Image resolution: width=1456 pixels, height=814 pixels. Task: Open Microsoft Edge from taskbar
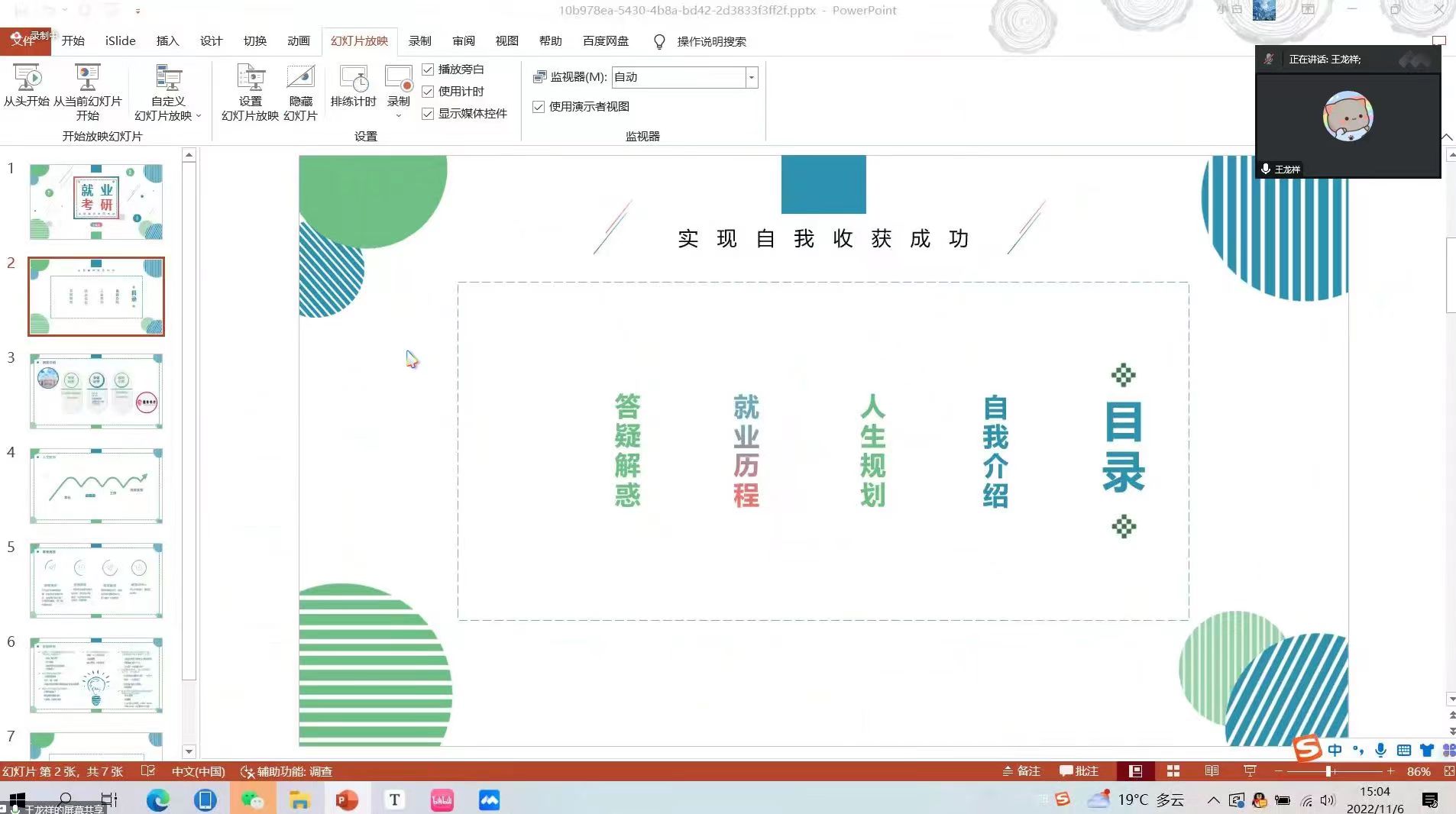coord(158,799)
